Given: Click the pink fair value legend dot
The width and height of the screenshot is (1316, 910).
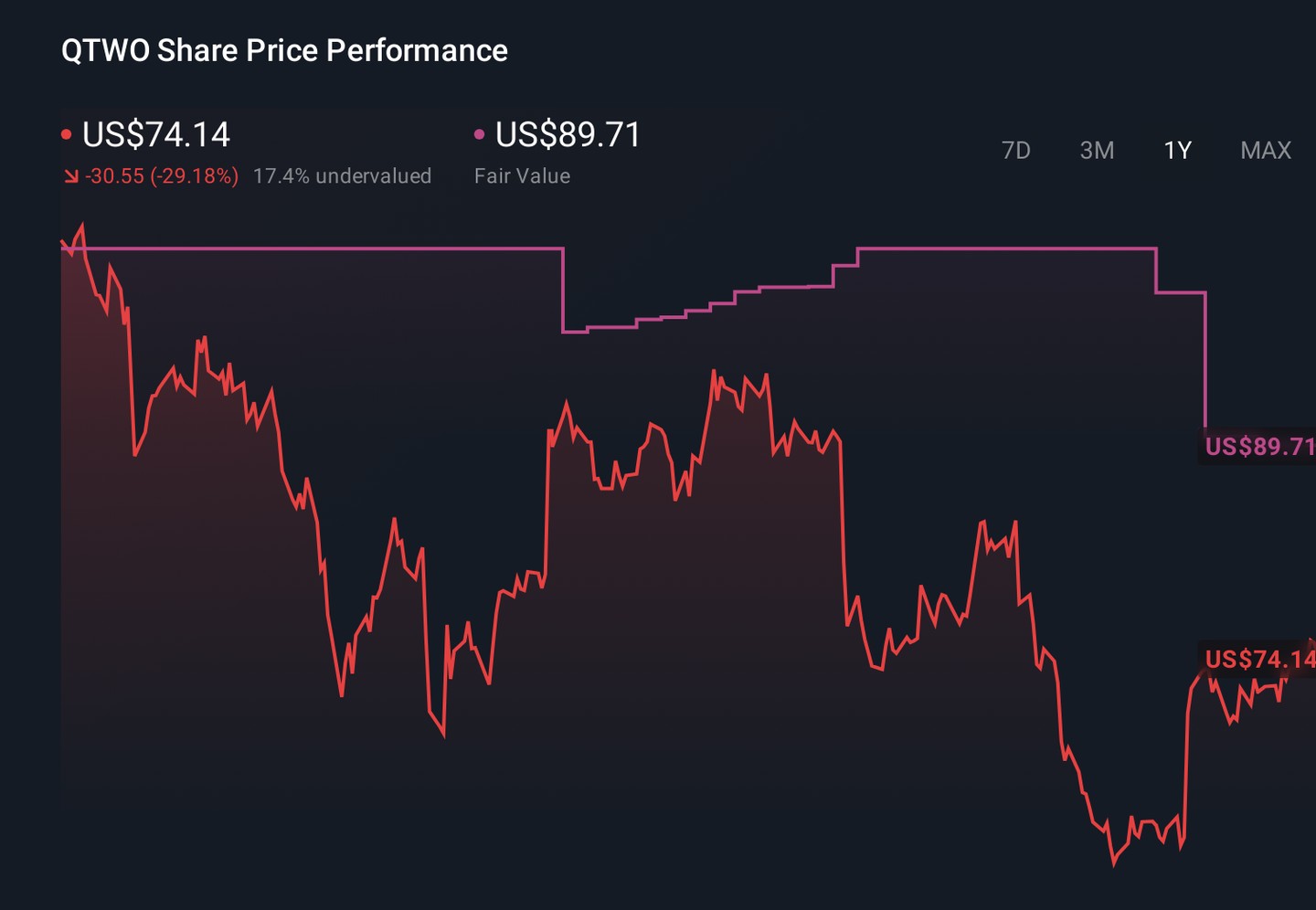Looking at the screenshot, I should [479, 135].
